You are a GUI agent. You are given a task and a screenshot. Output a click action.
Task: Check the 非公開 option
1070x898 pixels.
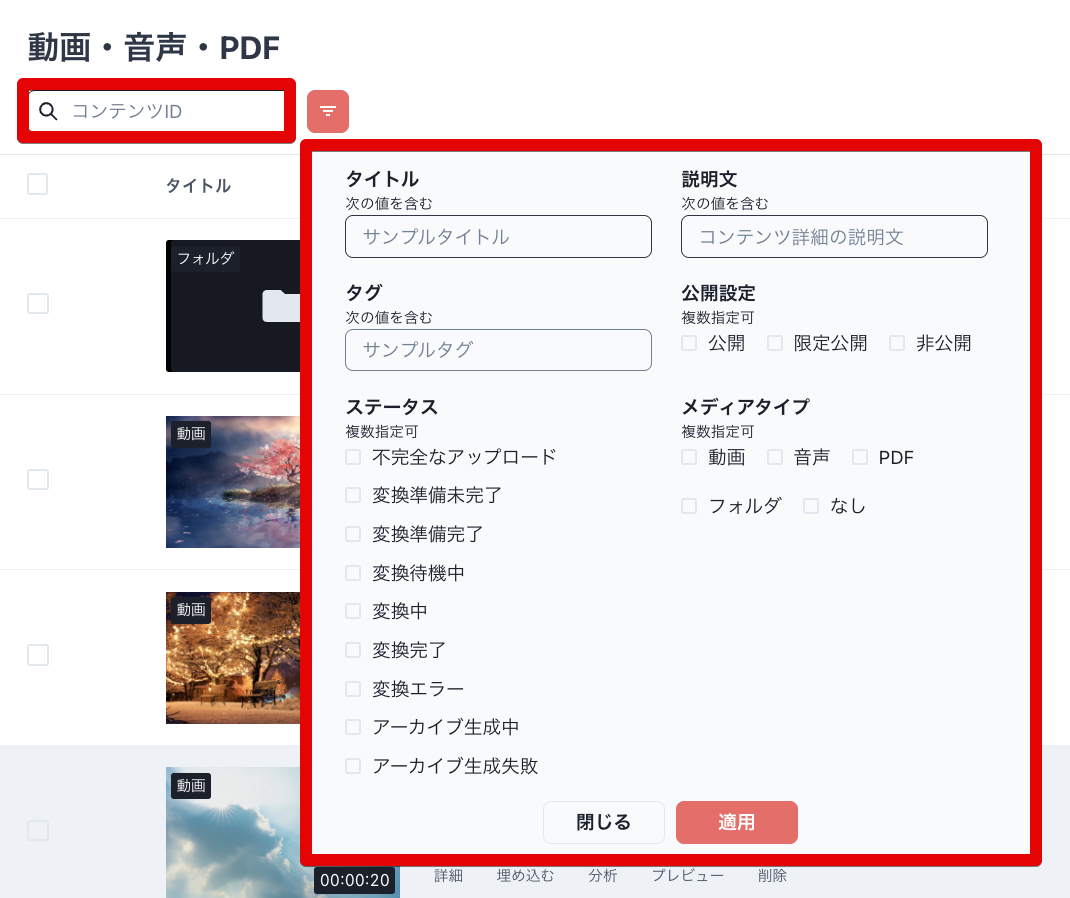(x=897, y=343)
